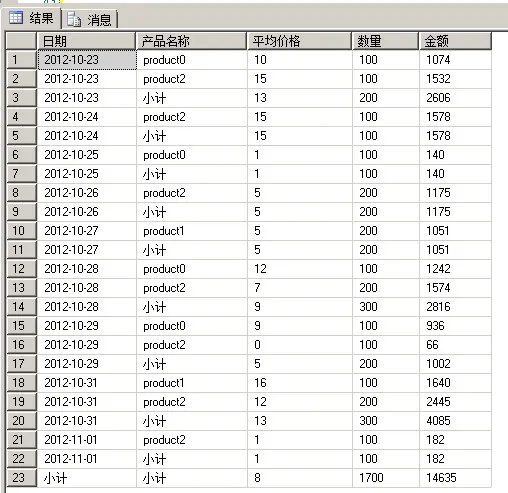The image size is (508, 493).
Task: Select the 产品名称 column header
Action: point(192,41)
